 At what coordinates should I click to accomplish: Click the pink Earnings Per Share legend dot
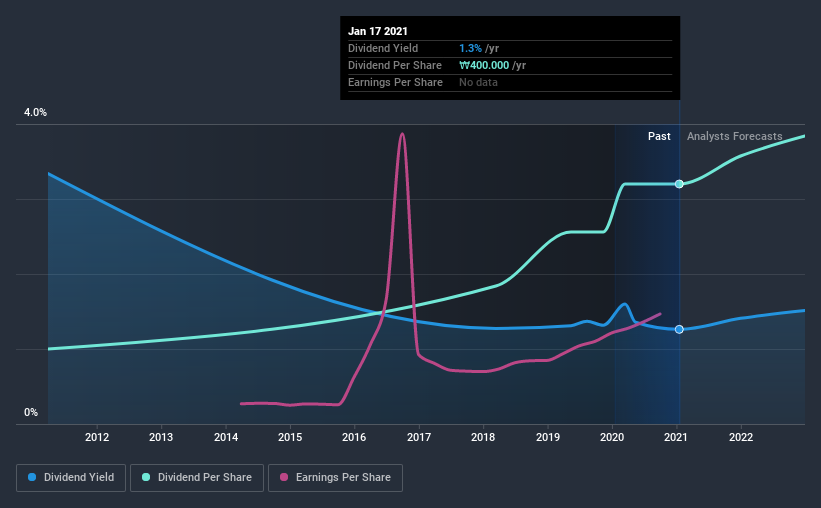point(284,477)
